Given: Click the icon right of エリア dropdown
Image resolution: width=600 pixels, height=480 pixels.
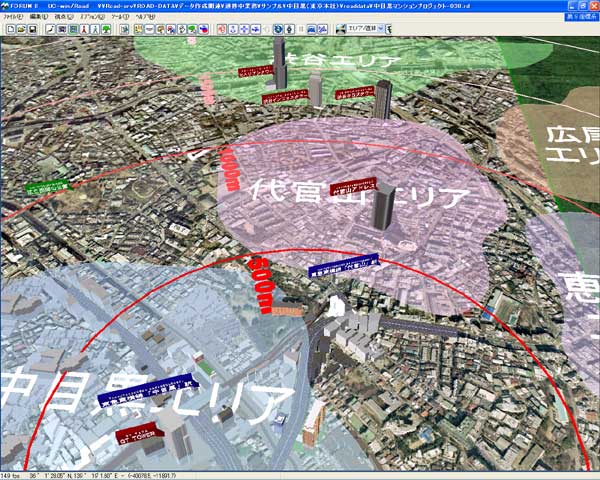Looking at the screenshot, I should (389, 29).
